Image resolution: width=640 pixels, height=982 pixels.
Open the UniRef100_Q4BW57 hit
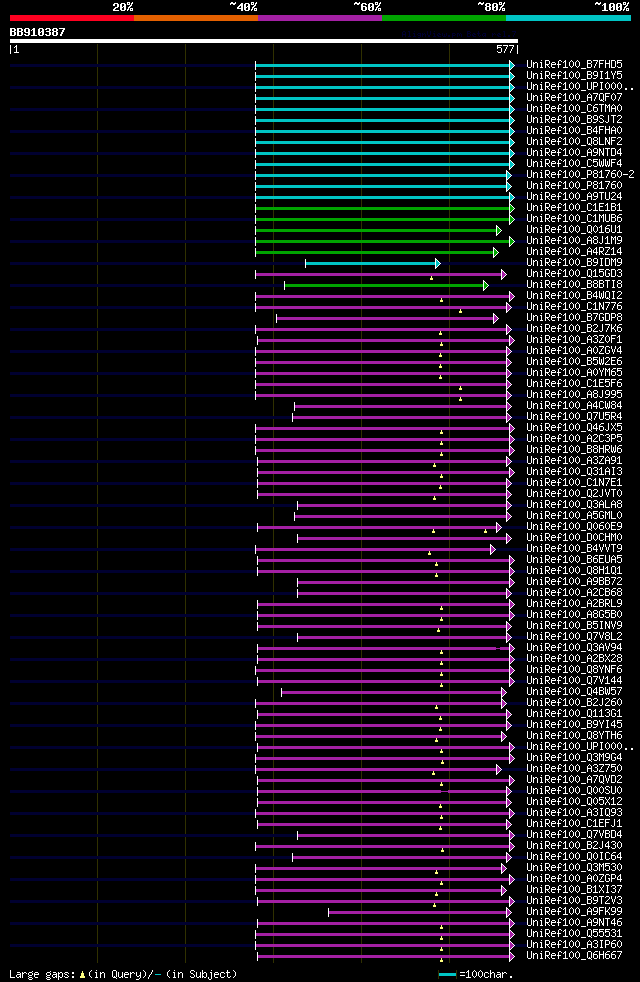[574, 691]
